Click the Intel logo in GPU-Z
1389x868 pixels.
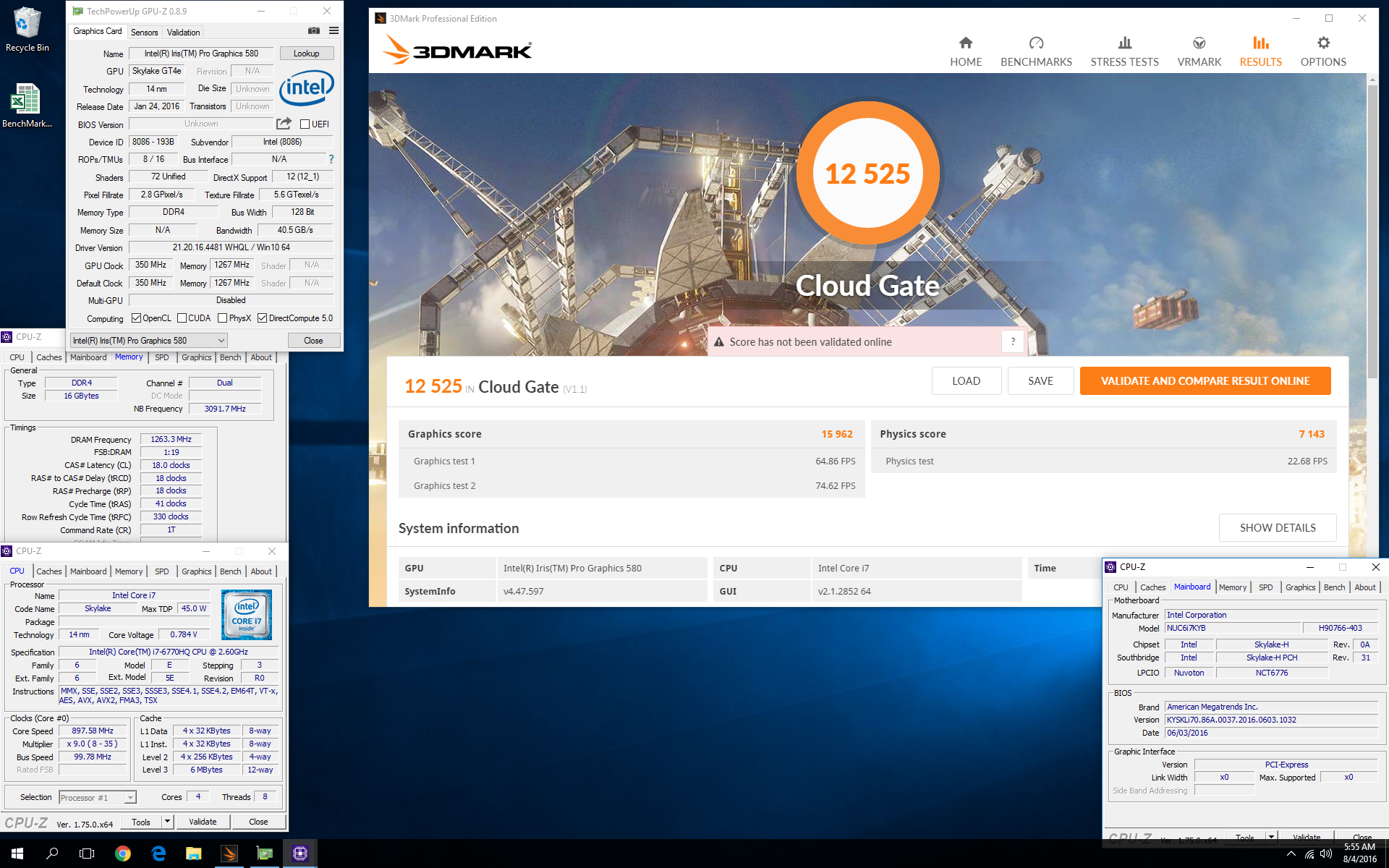307,88
